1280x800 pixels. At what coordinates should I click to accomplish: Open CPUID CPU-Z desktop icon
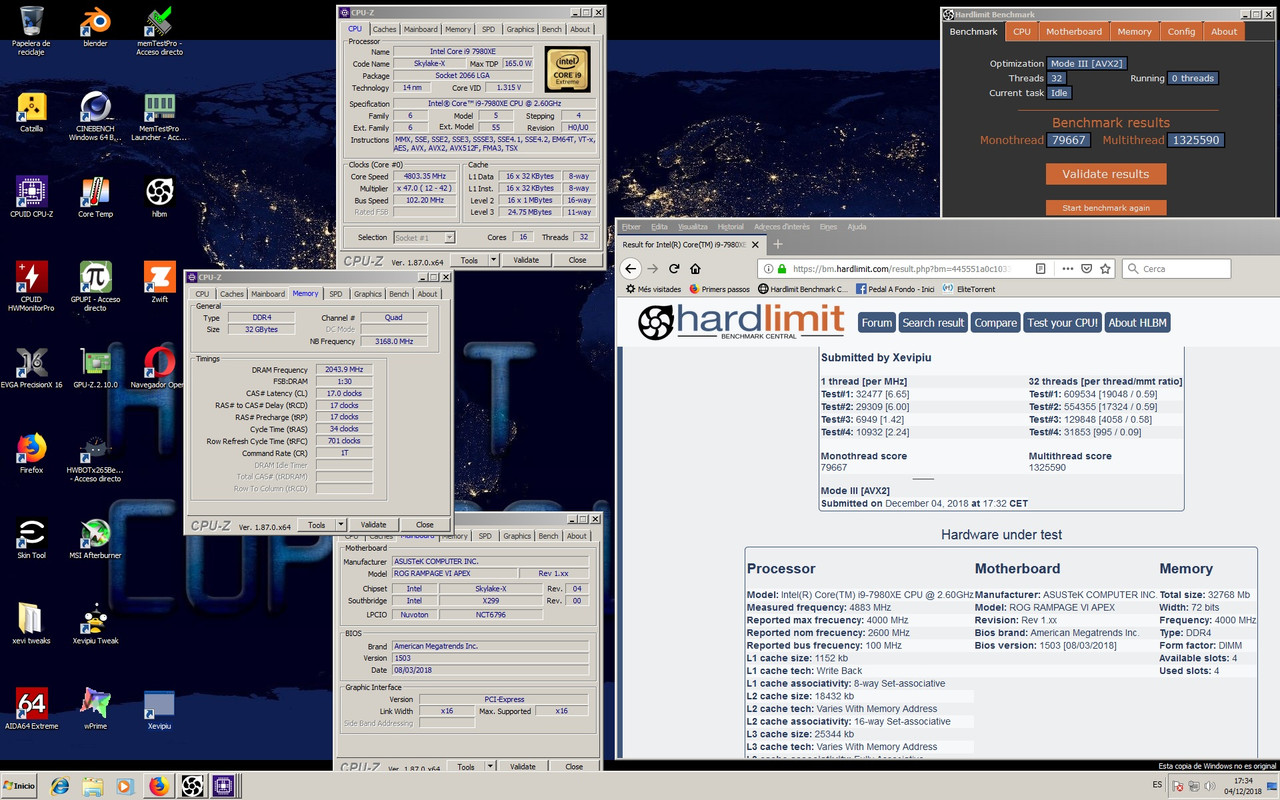click(x=32, y=197)
